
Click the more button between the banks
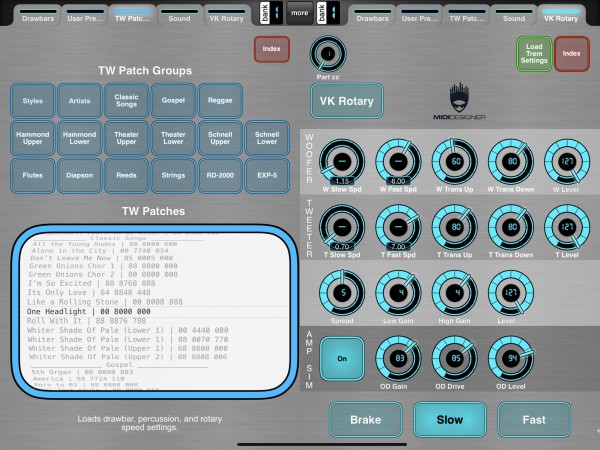(x=300, y=13)
